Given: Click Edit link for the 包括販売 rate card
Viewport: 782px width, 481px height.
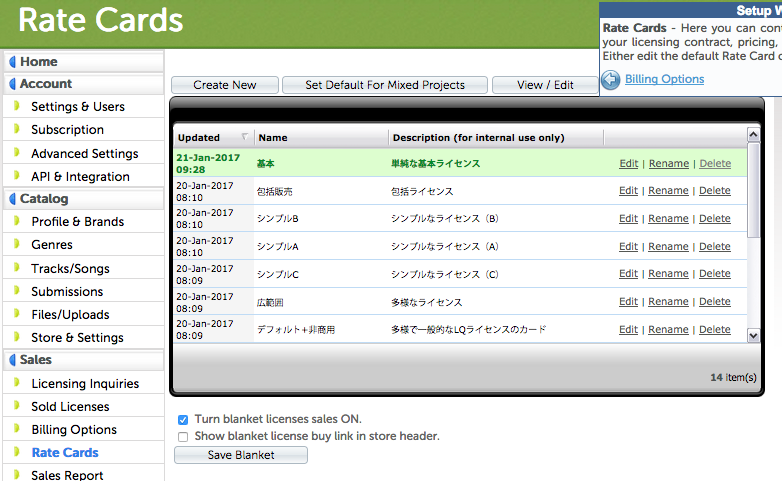Looking at the screenshot, I should point(628,191).
